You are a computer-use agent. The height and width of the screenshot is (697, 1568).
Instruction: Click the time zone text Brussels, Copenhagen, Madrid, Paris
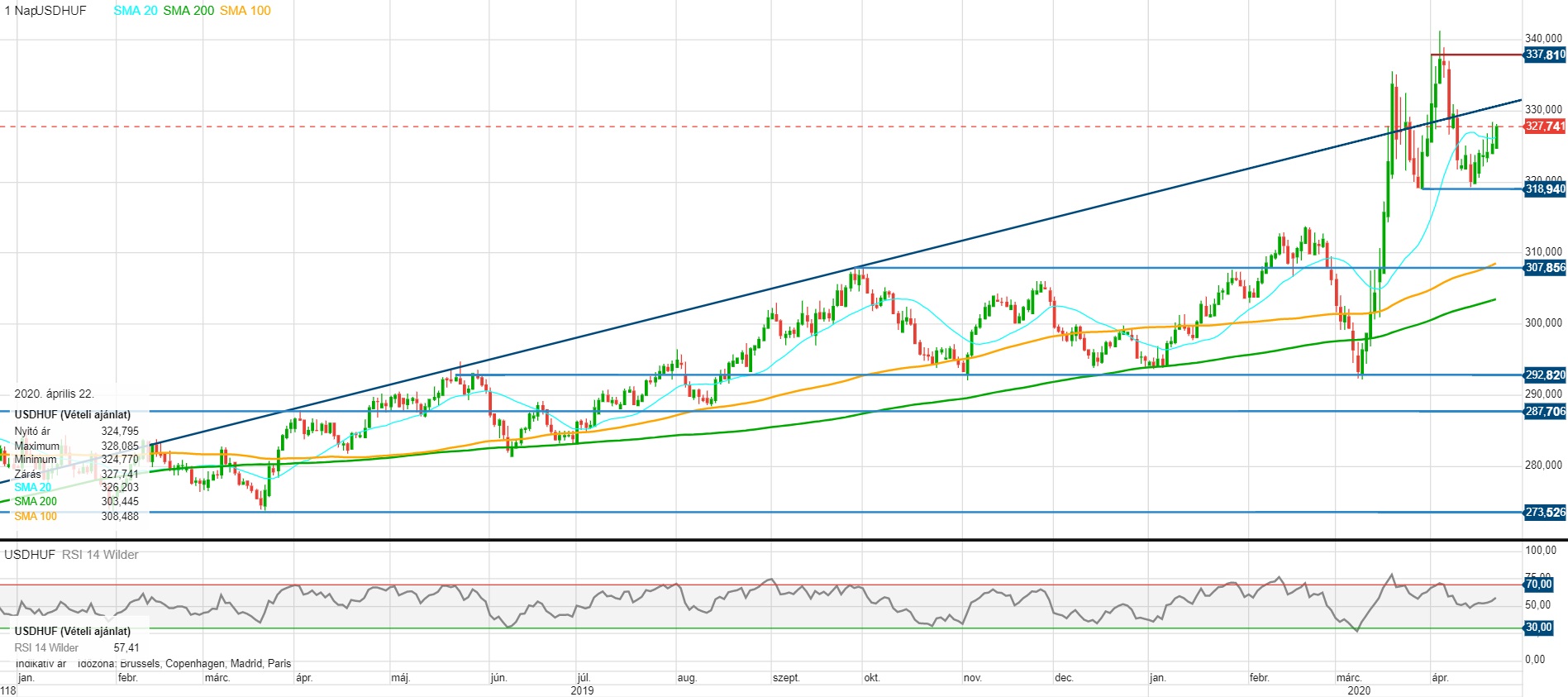[206, 663]
